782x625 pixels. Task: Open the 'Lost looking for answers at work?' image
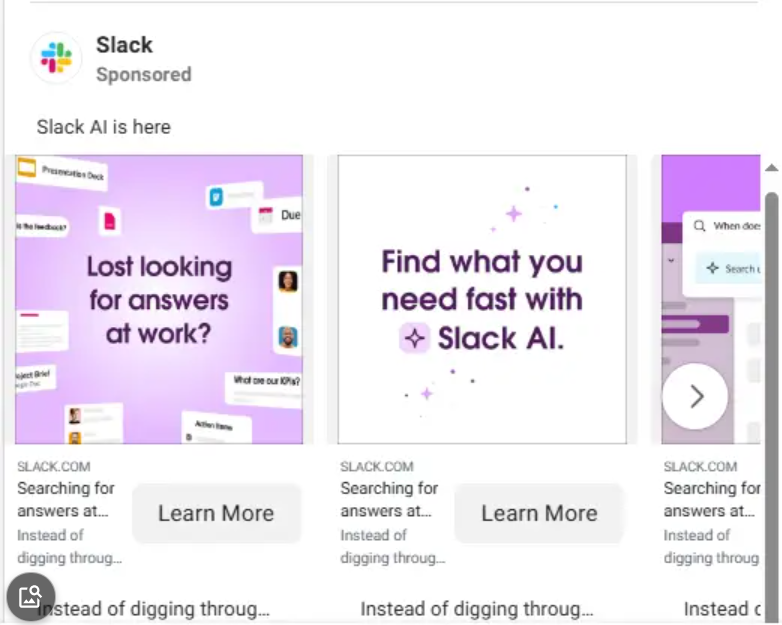tap(159, 299)
